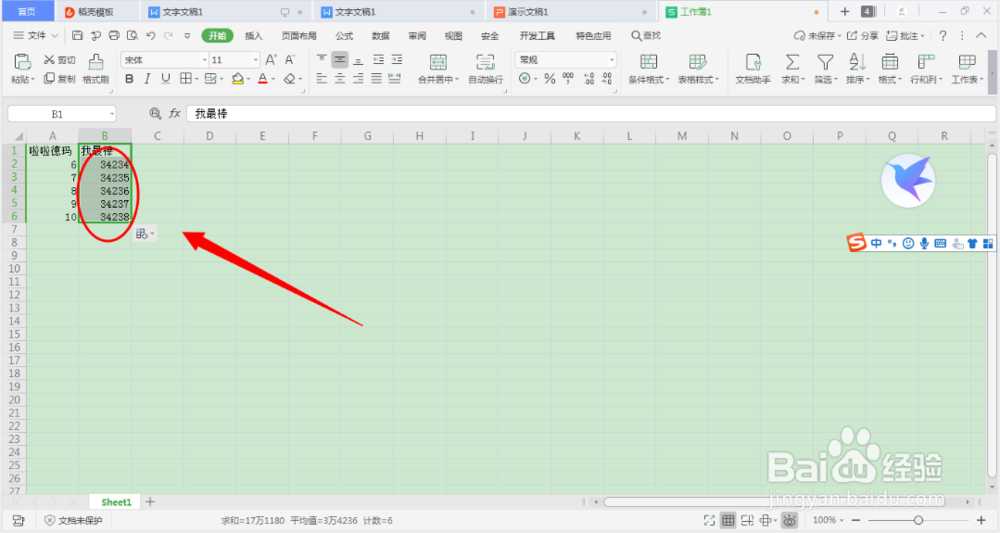This screenshot has height=533, width=1000.
Task: Add a new sheet with plus button
Action: pos(150,502)
